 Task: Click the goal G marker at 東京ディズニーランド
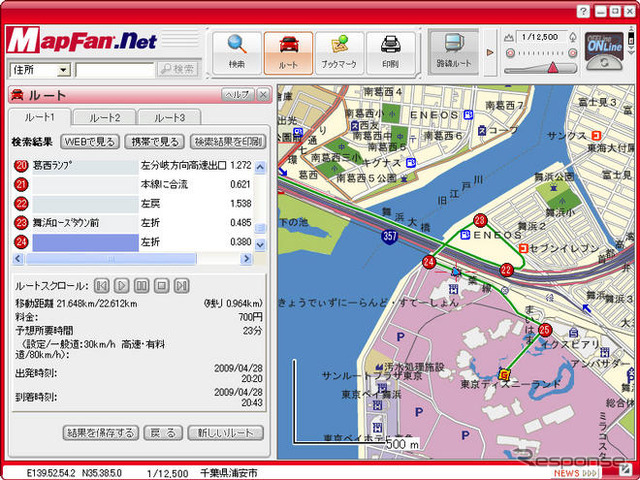tap(505, 373)
